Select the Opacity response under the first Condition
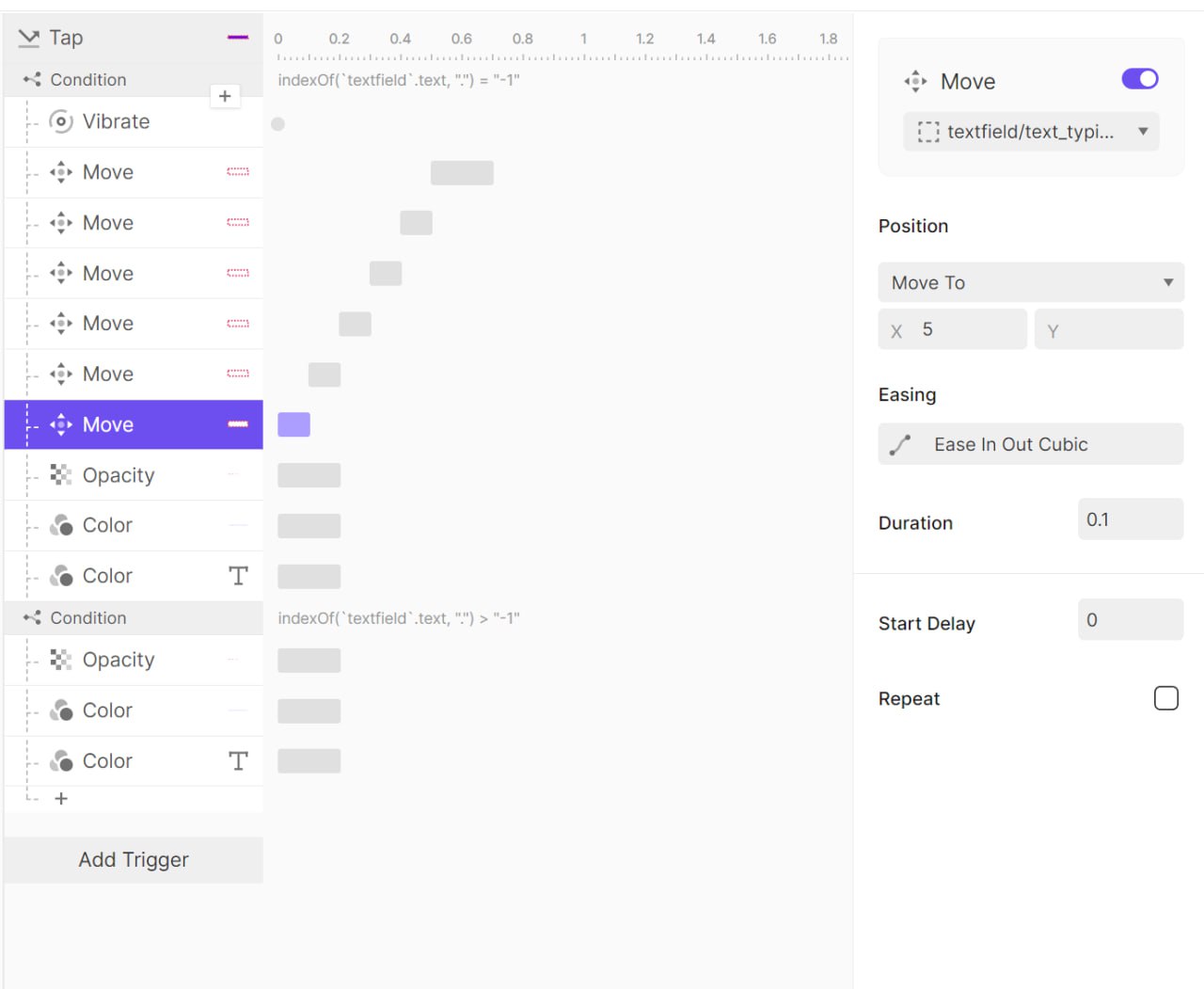Screen dimensions: 1204x989 tap(134, 475)
